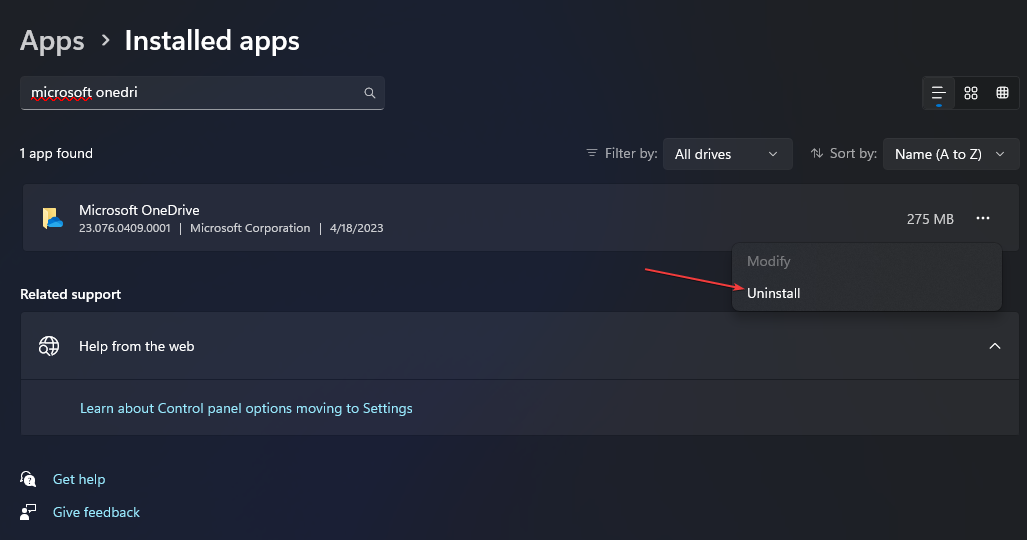This screenshot has width=1027, height=540.
Task: Go back to Apps via breadcrumb
Action: (x=53, y=41)
